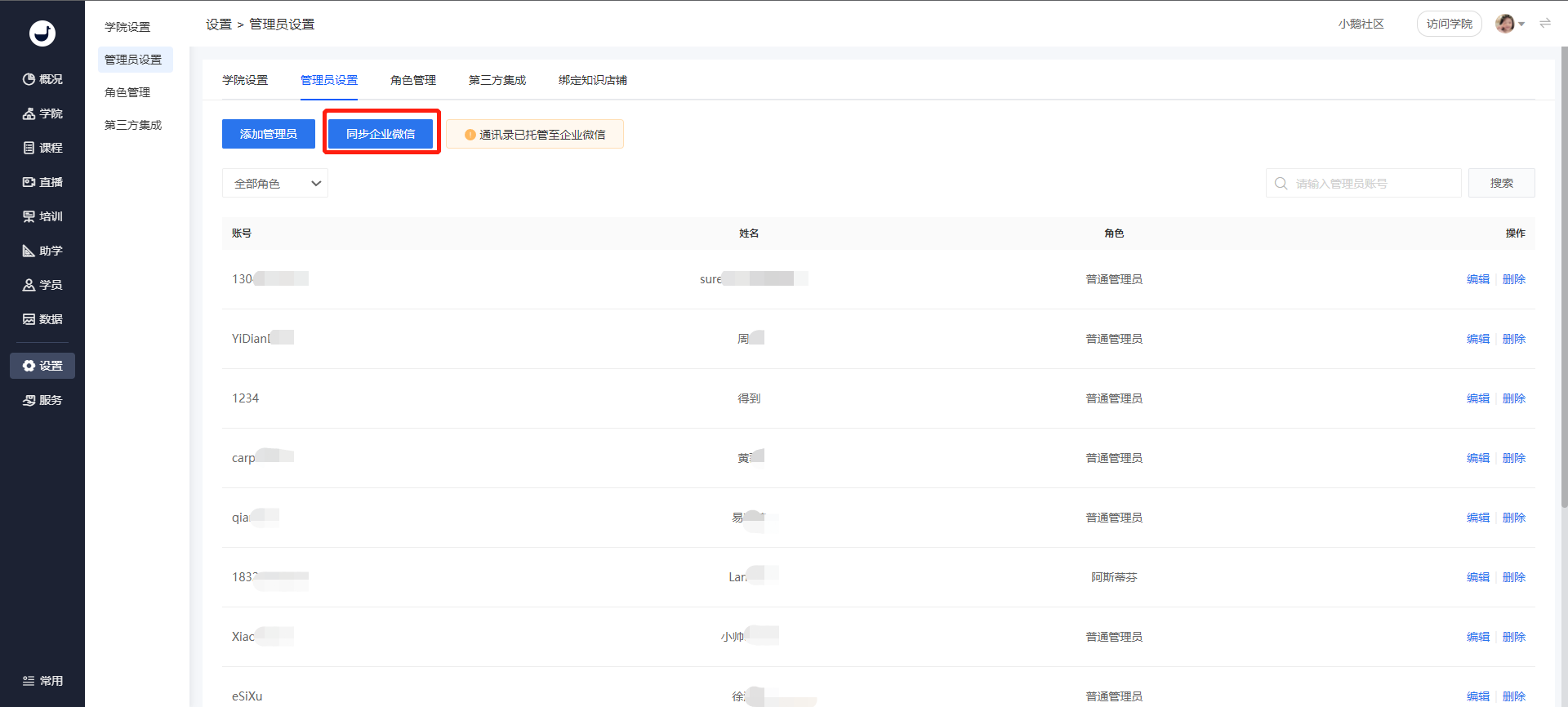This screenshot has width=1568, height=707.
Task: Go to 学院 in the left sidebar
Action: click(x=42, y=113)
